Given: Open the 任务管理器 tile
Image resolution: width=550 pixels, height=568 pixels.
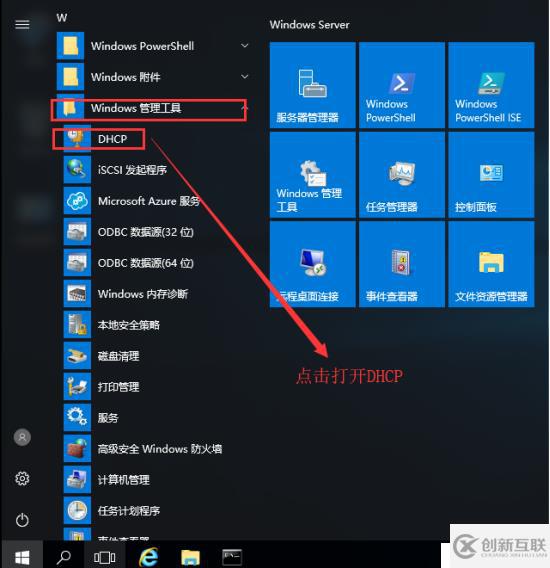Looking at the screenshot, I should (402, 175).
